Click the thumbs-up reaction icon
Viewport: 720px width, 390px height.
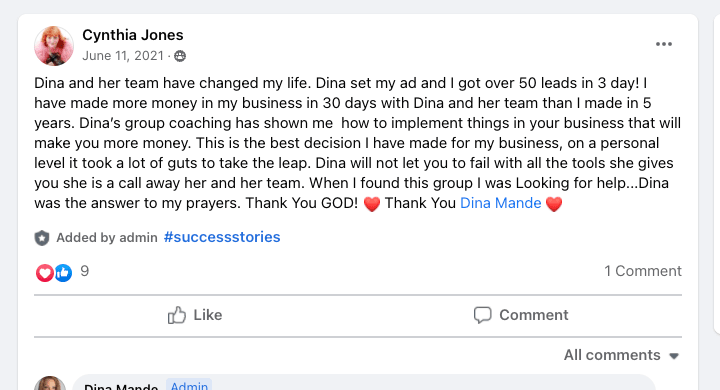63,273
